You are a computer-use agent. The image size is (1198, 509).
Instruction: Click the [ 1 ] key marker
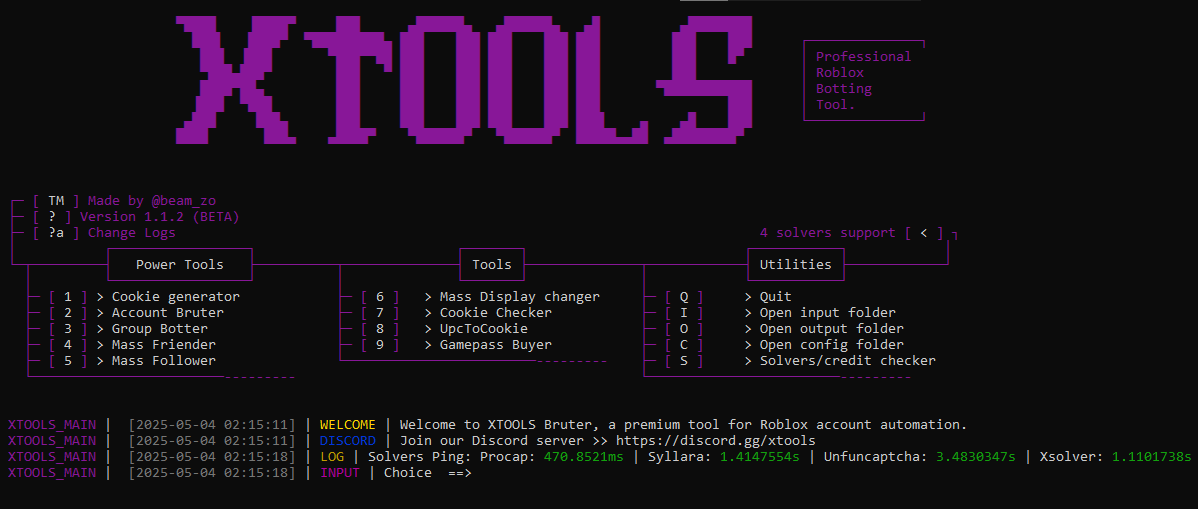tap(68, 297)
